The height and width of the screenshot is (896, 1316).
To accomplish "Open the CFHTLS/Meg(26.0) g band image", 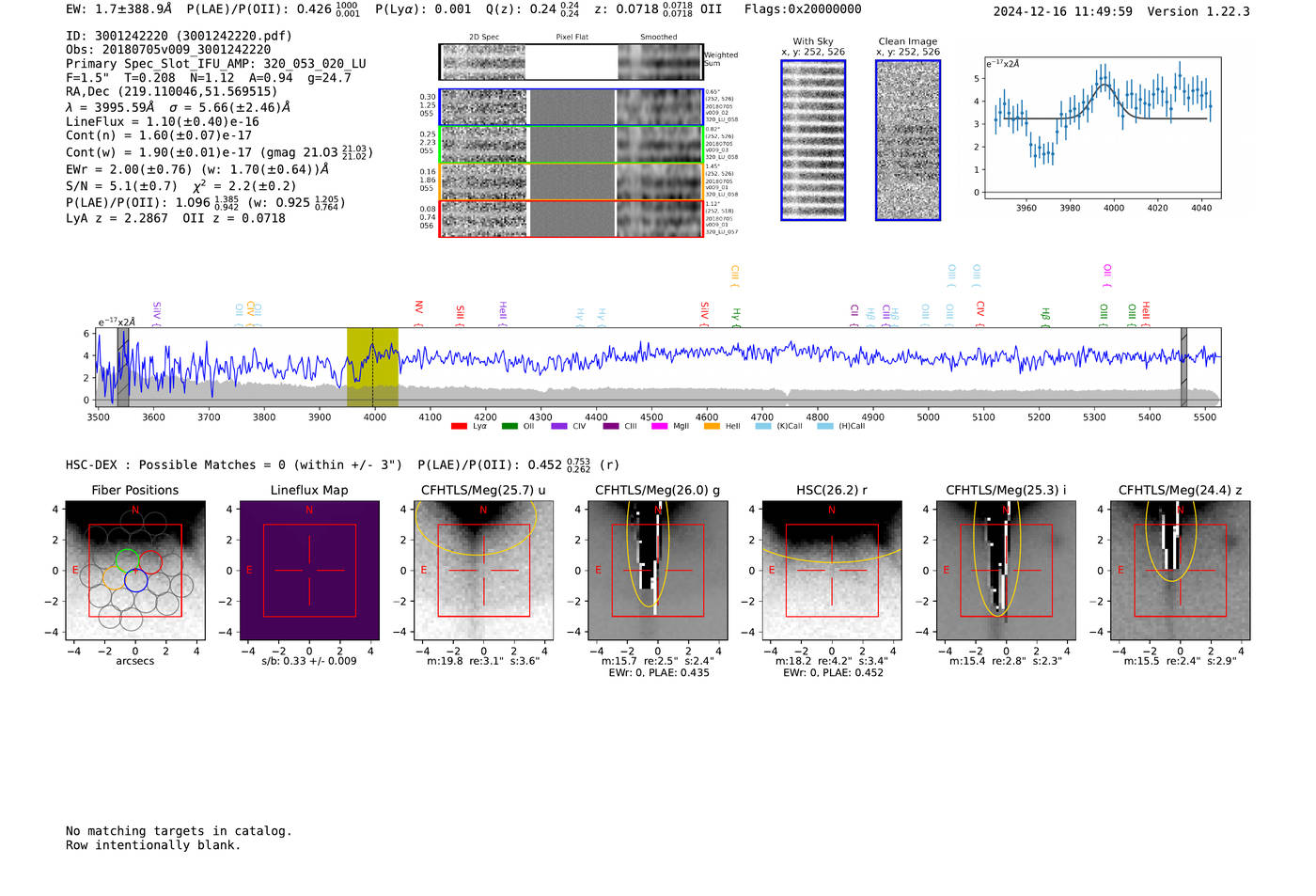I will click(x=657, y=570).
